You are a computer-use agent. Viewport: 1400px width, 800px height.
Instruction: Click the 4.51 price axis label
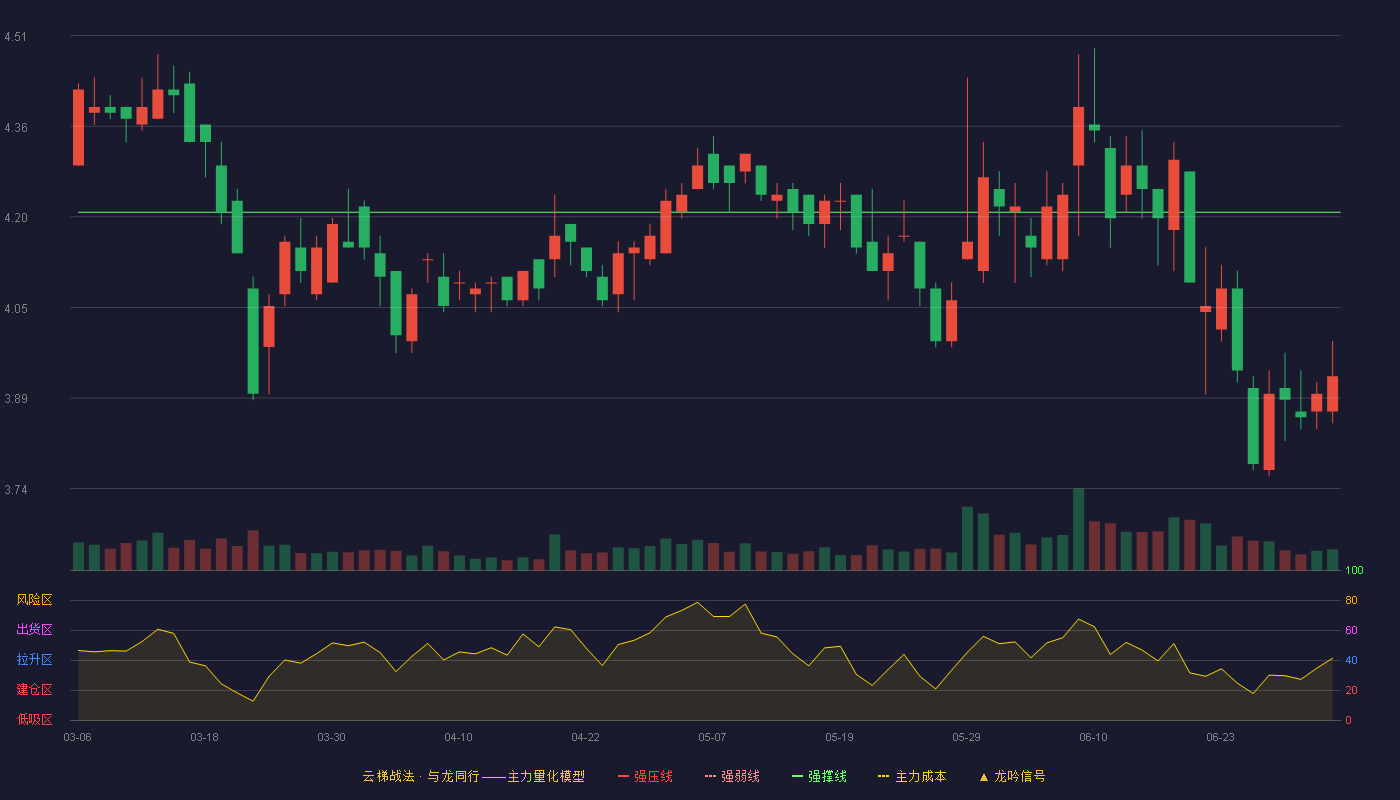[x=15, y=37]
